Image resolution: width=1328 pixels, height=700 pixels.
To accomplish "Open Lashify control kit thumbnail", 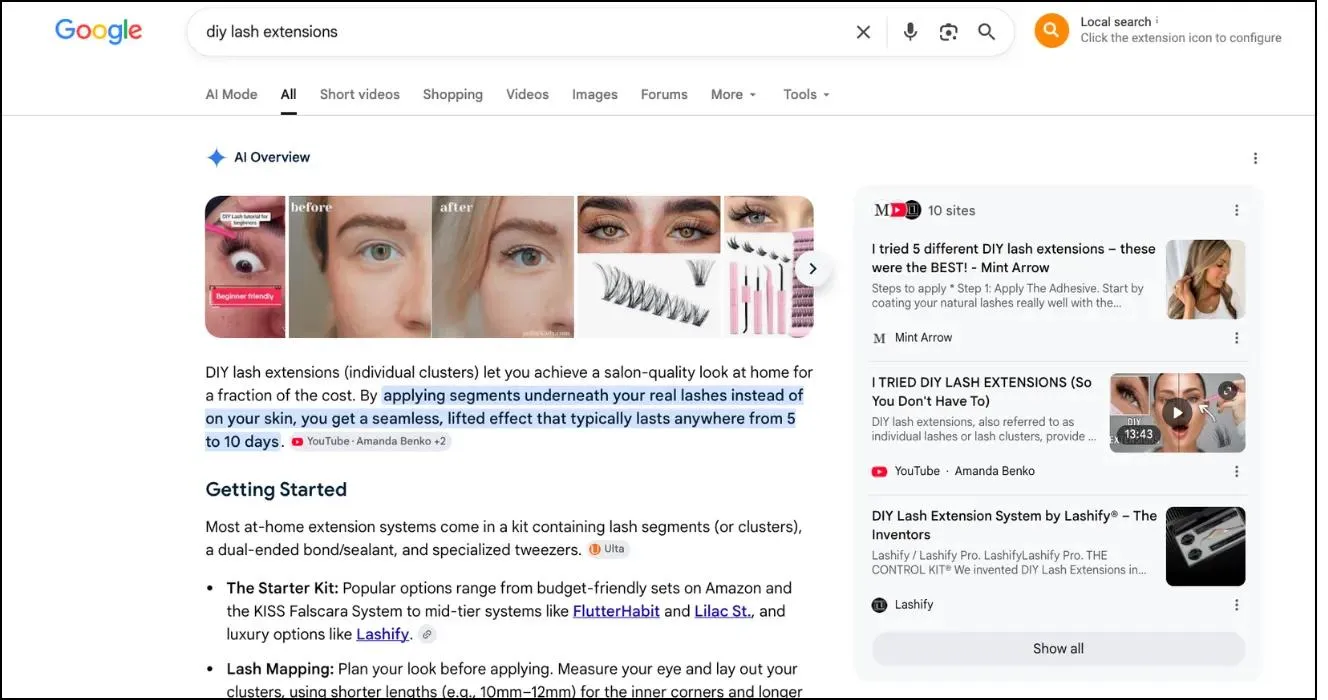I will point(1206,546).
